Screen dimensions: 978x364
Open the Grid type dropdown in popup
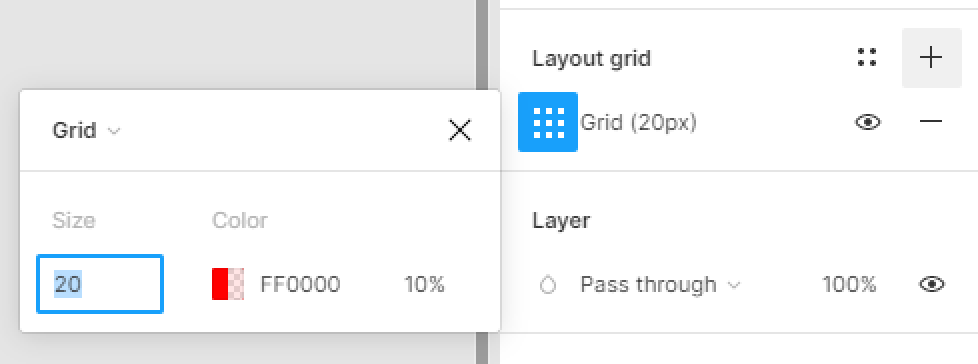(86, 130)
